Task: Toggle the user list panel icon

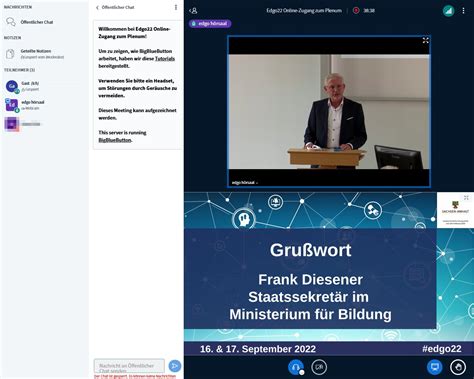Action: [193, 11]
